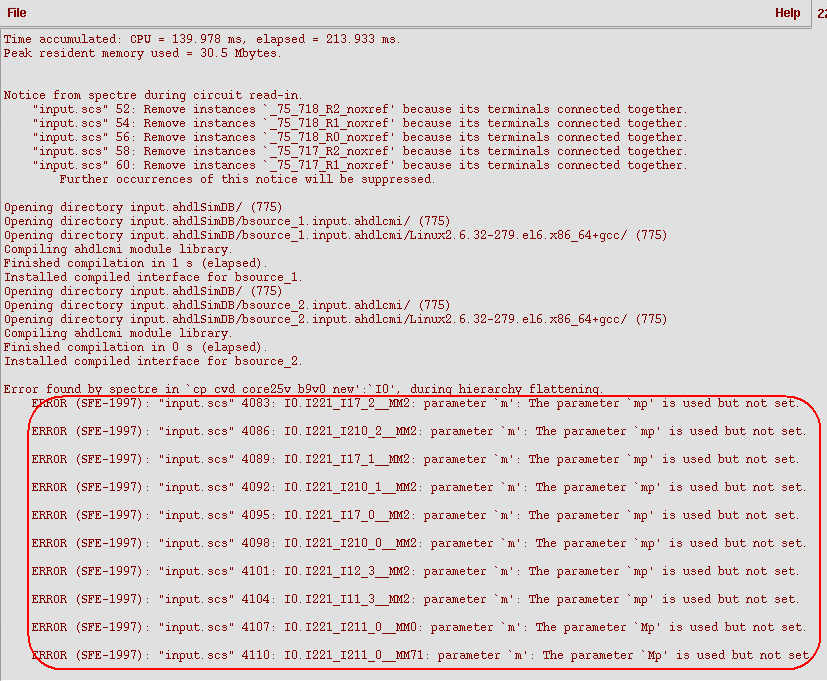This screenshot has width=827, height=681.
Task: Click the 'Time accumulated' CPU line
Action: [201, 39]
